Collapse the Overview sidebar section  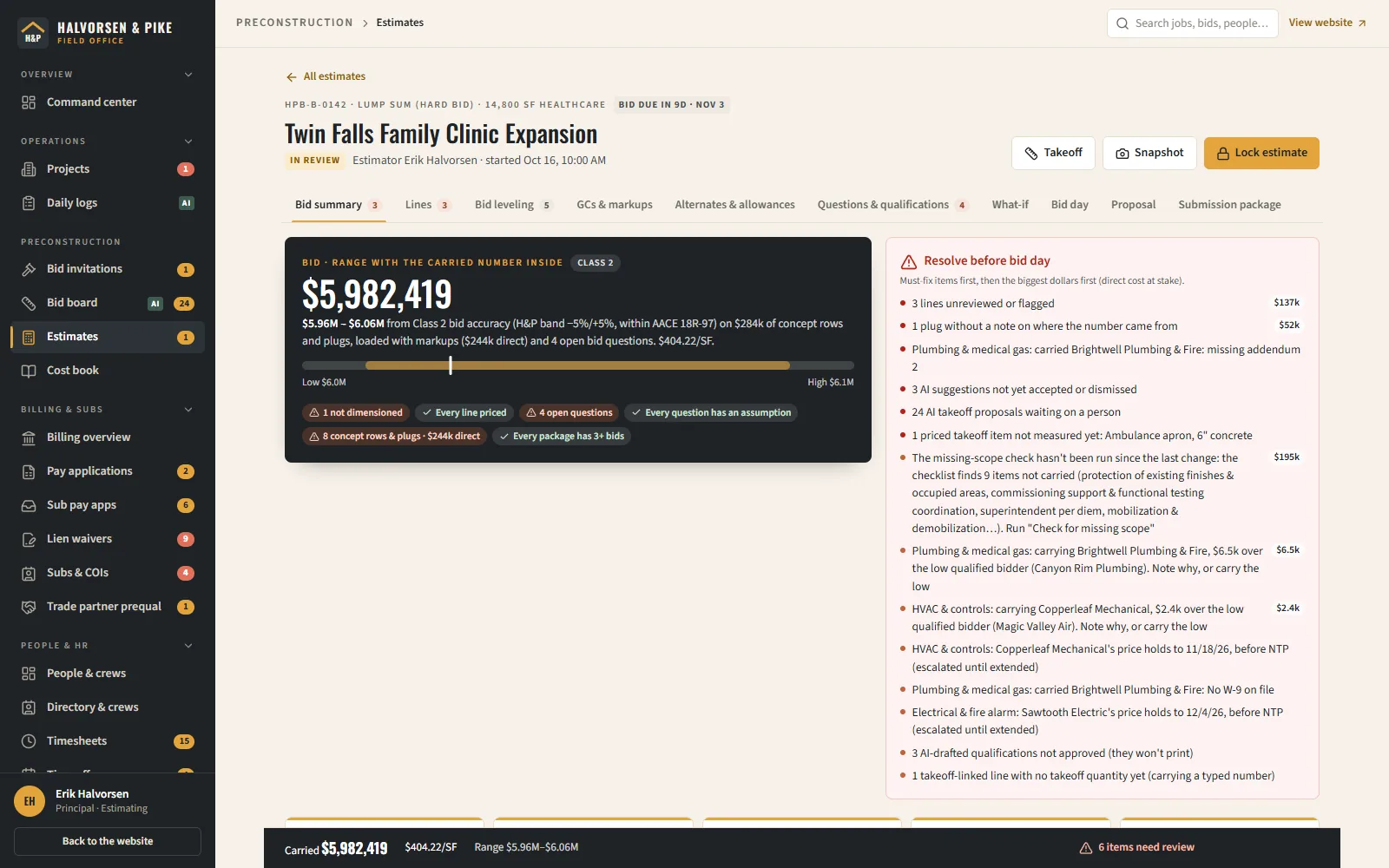click(x=188, y=75)
